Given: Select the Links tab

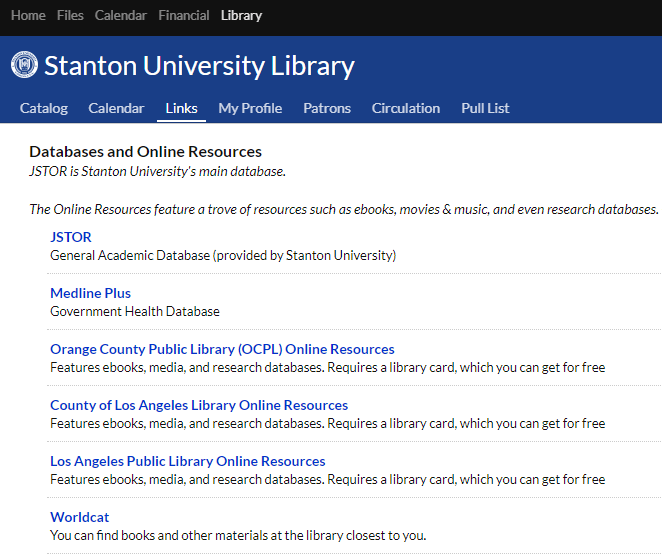Looking at the screenshot, I should tap(182, 108).
